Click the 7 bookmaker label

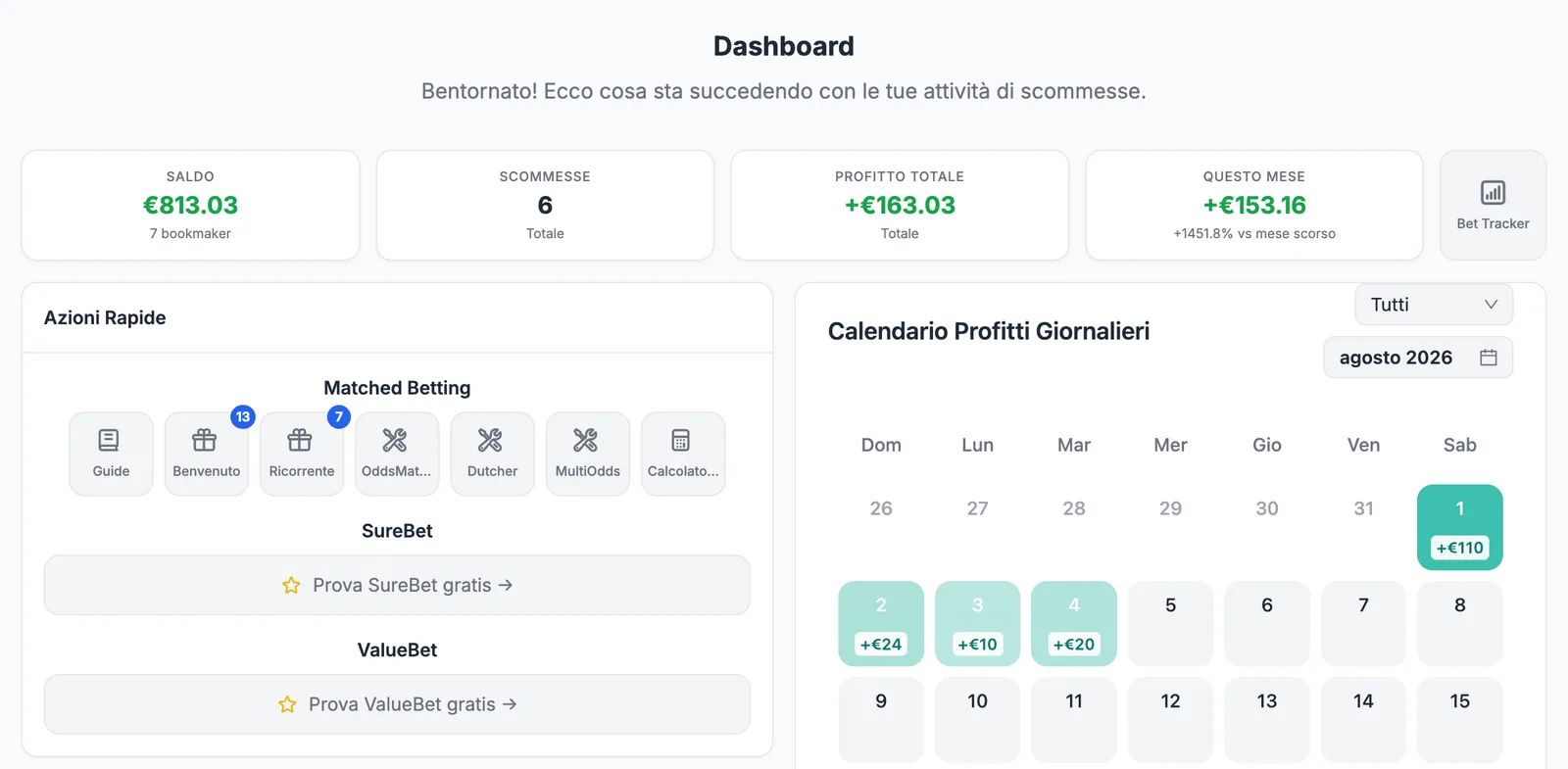point(190,233)
